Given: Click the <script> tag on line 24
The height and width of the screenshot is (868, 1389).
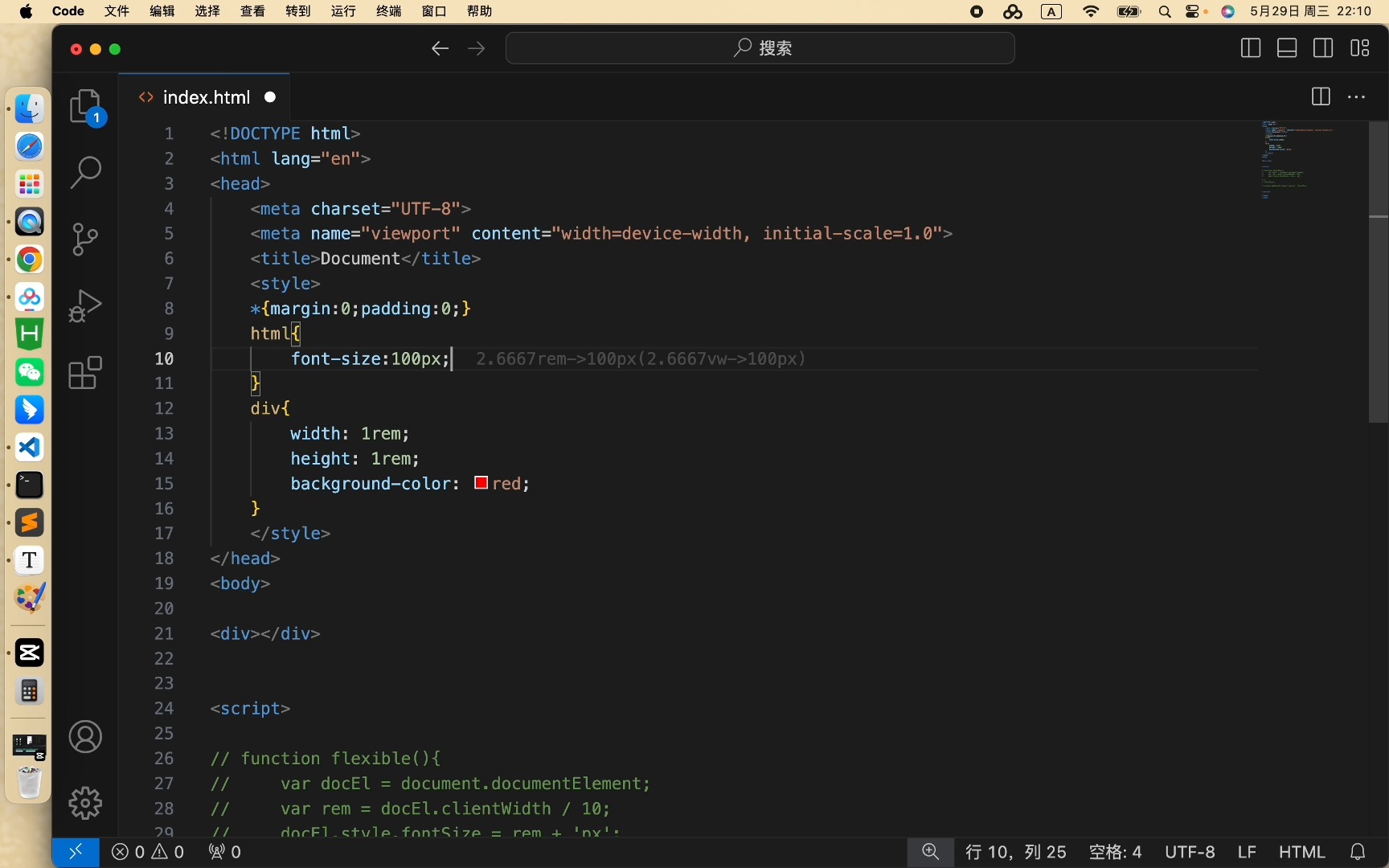Looking at the screenshot, I should click(250, 708).
